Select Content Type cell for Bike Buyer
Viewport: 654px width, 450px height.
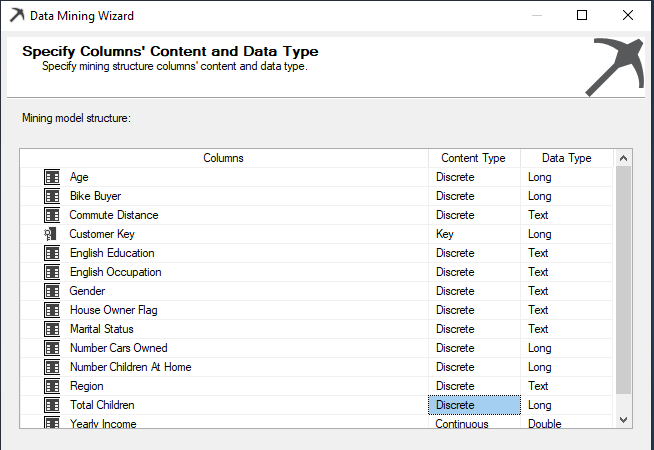tap(474, 196)
